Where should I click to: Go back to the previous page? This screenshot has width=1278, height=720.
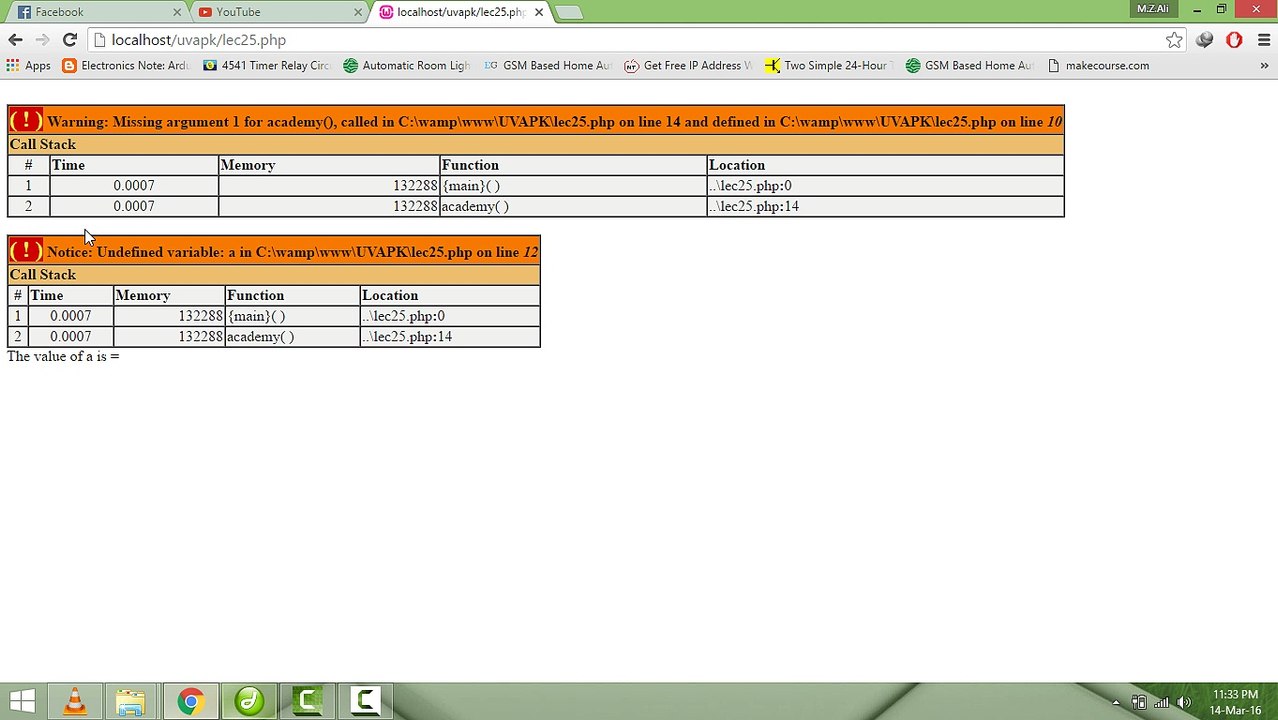pos(15,40)
